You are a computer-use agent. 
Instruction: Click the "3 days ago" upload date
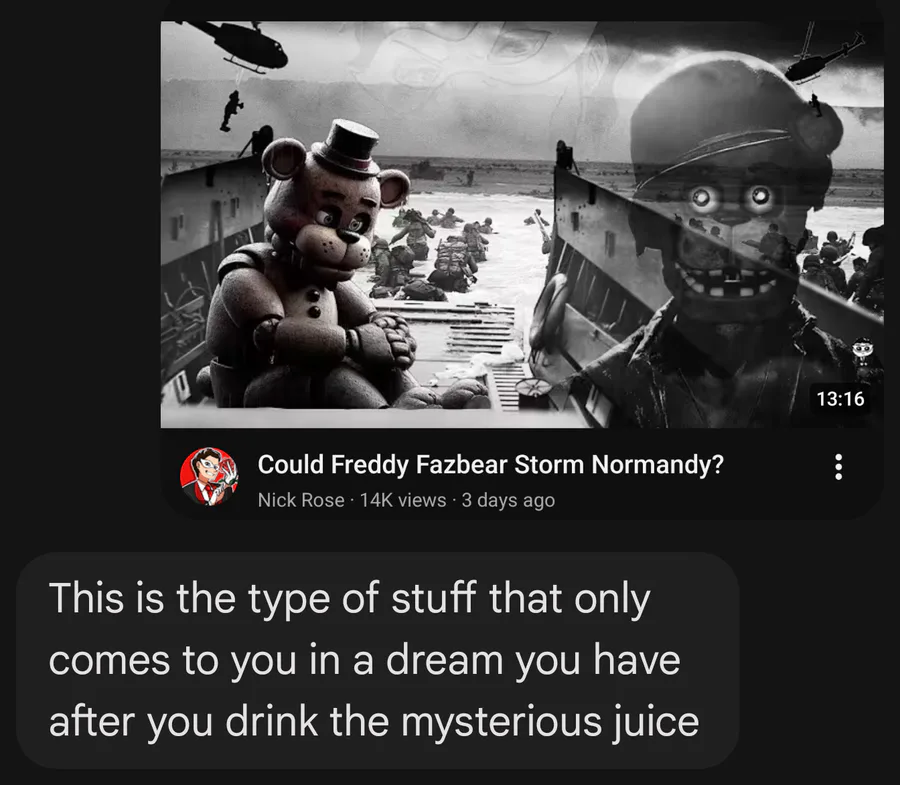[508, 500]
